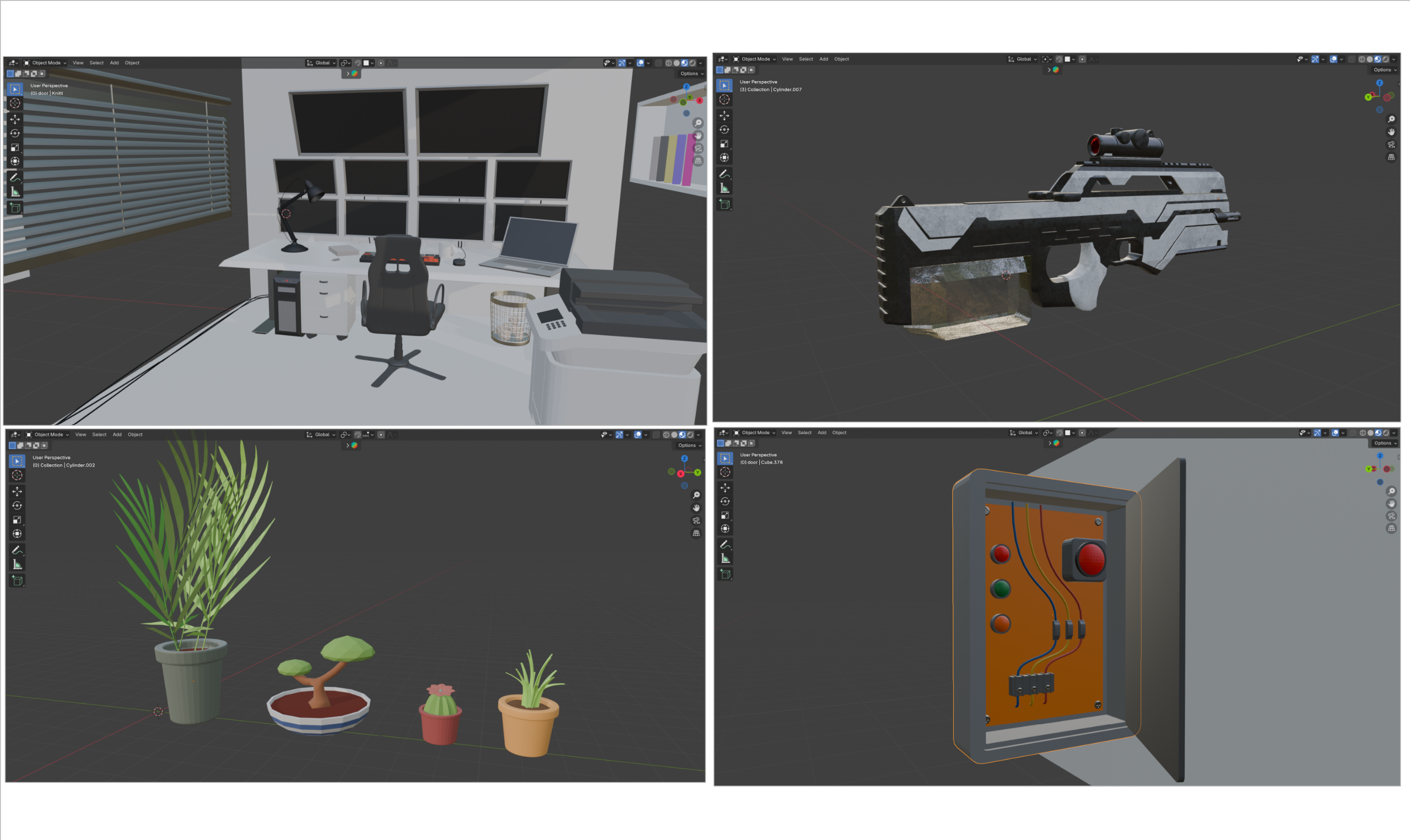Click the Add Cube tool in the plants viewport

(x=17, y=581)
